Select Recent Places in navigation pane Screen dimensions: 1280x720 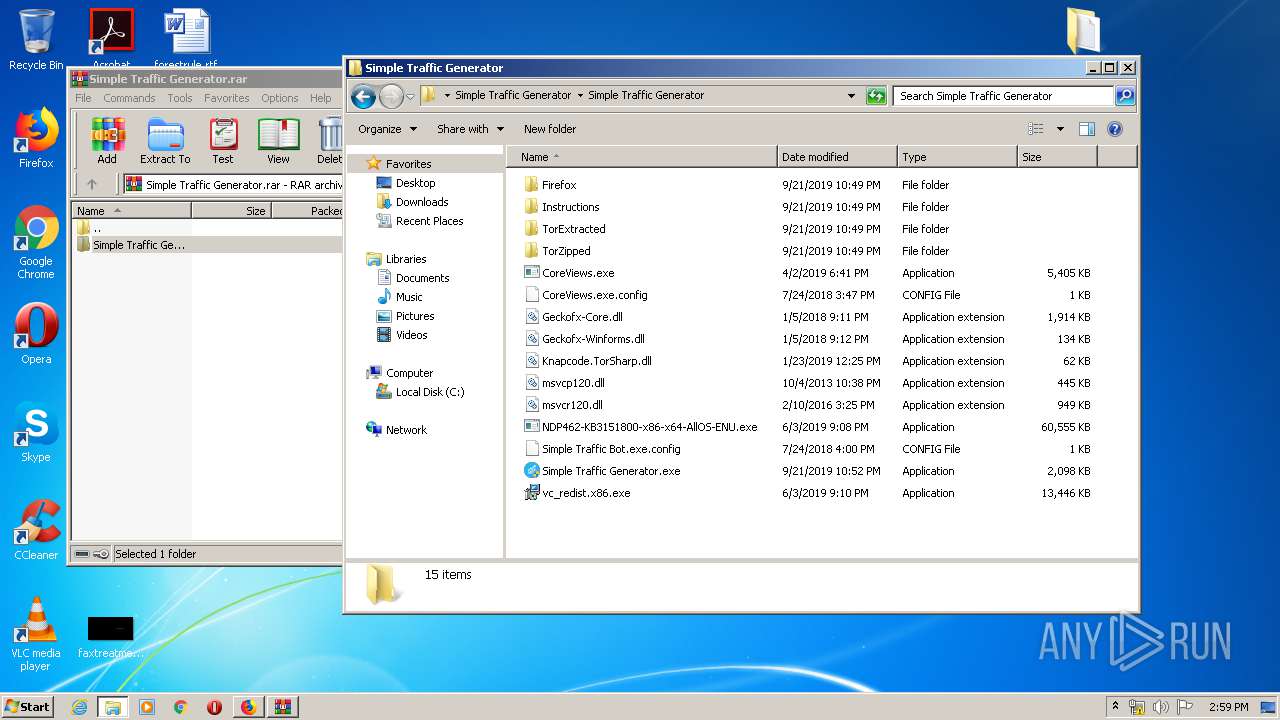429,221
